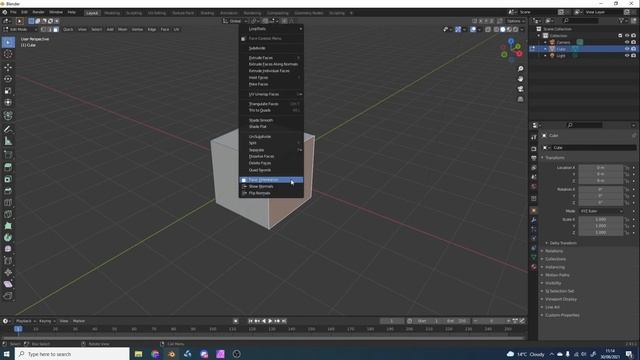Select the Box Select tool
Viewport: 640px width, 360px height.
click(x=8, y=42)
